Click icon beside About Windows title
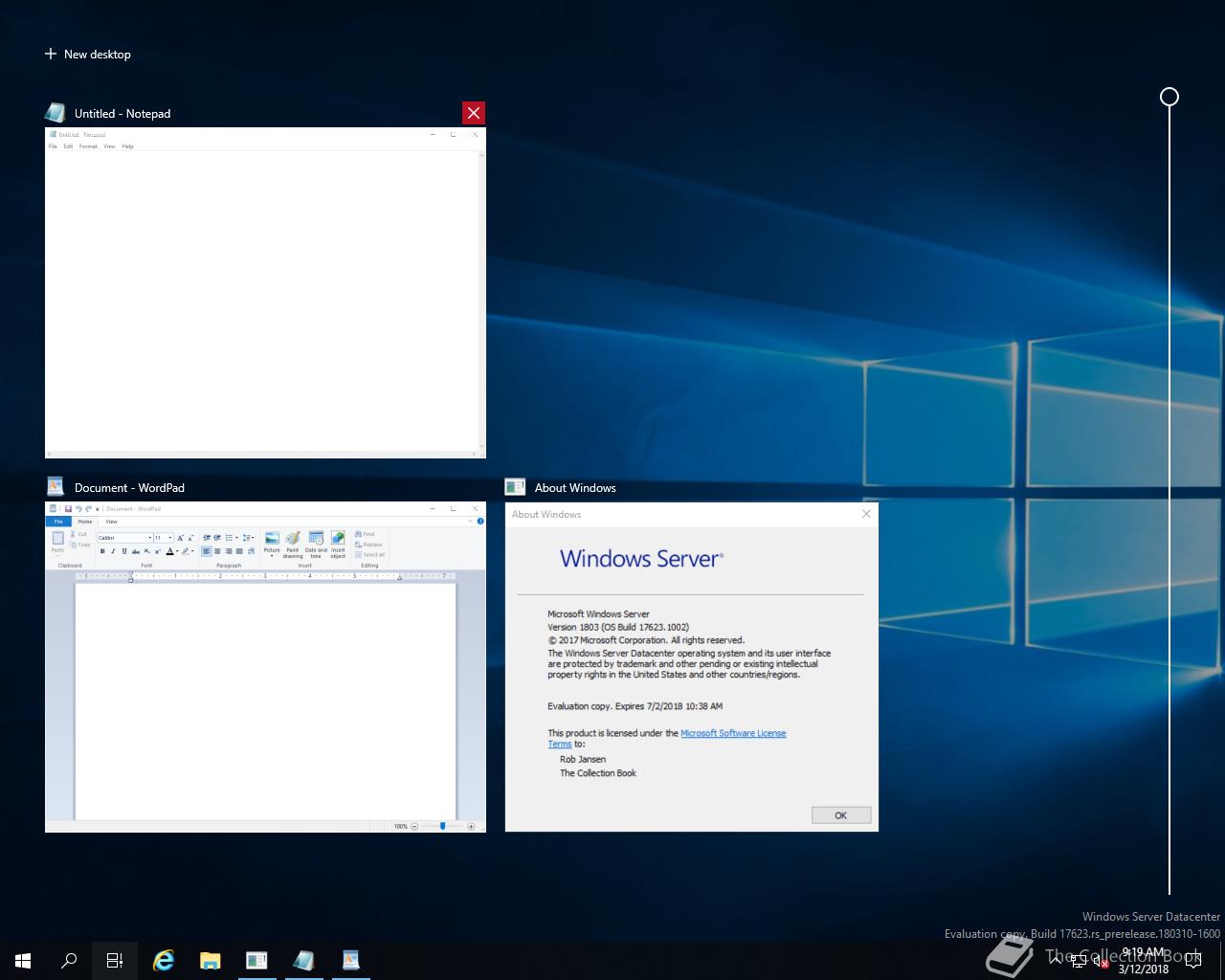The height and width of the screenshot is (980, 1225). tap(515, 487)
